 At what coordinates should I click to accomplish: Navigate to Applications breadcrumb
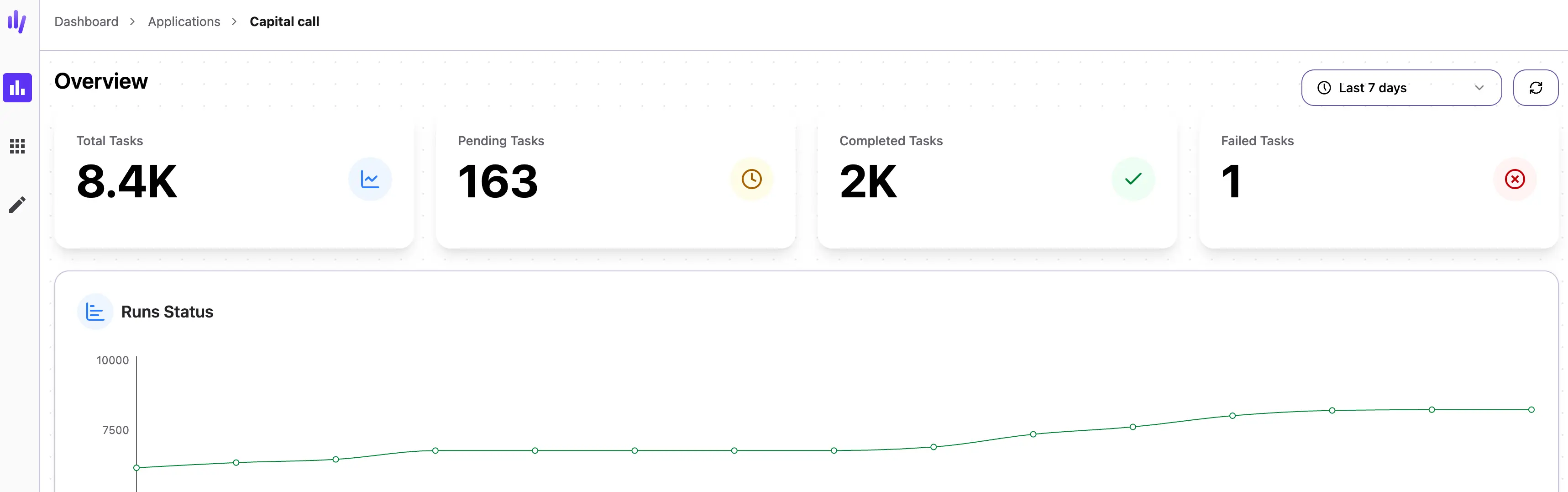184,21
